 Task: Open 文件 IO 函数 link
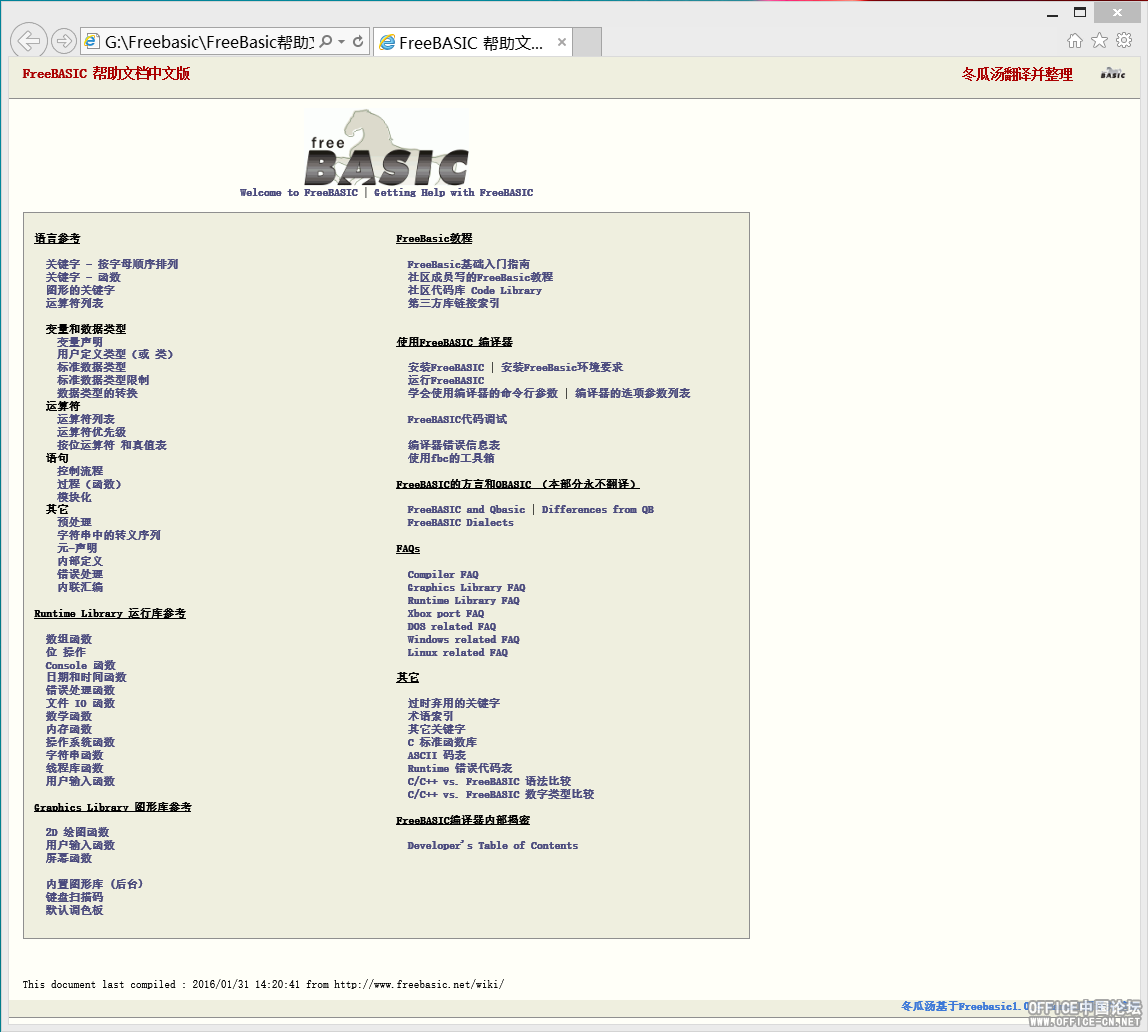(81, 703)
